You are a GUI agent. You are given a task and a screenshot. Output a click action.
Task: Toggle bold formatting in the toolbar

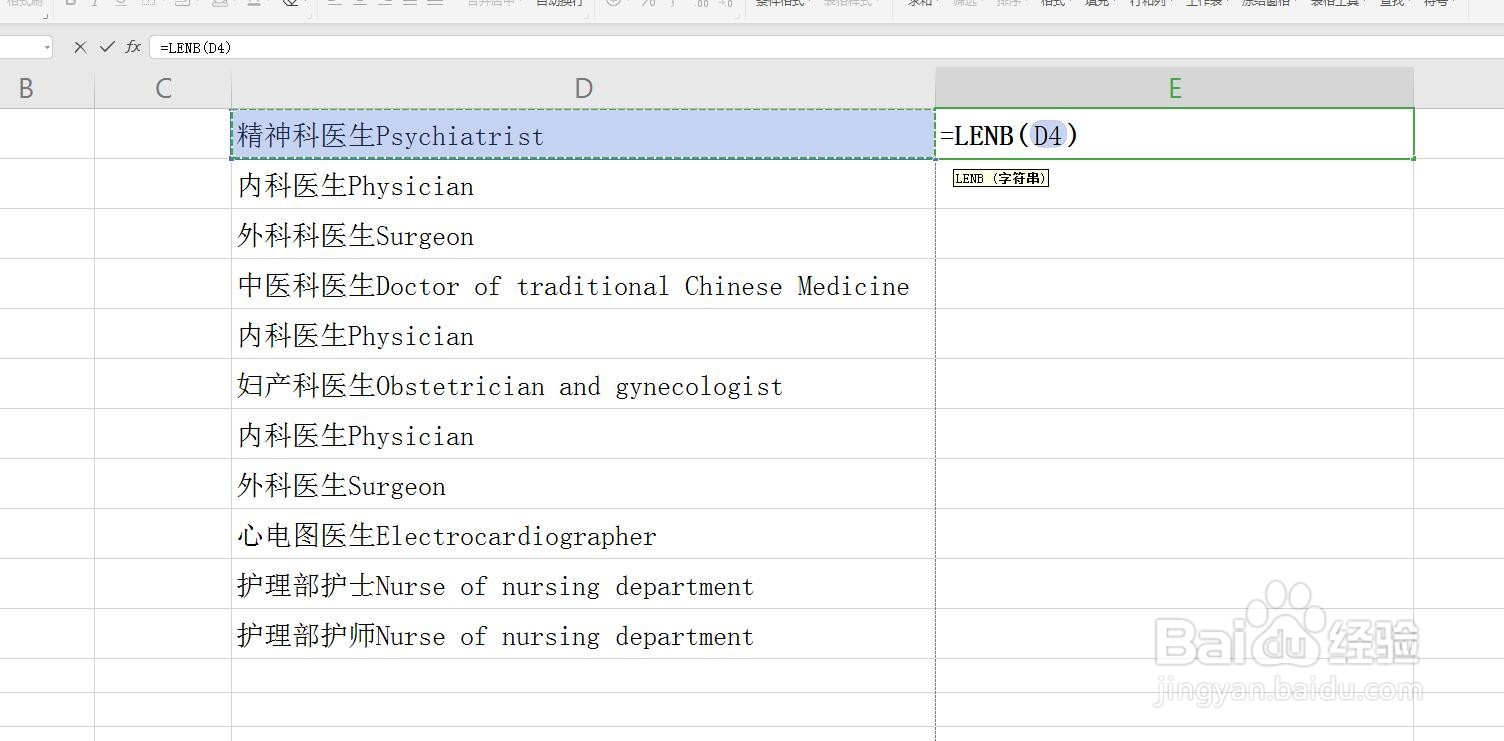tap(70, 4)
